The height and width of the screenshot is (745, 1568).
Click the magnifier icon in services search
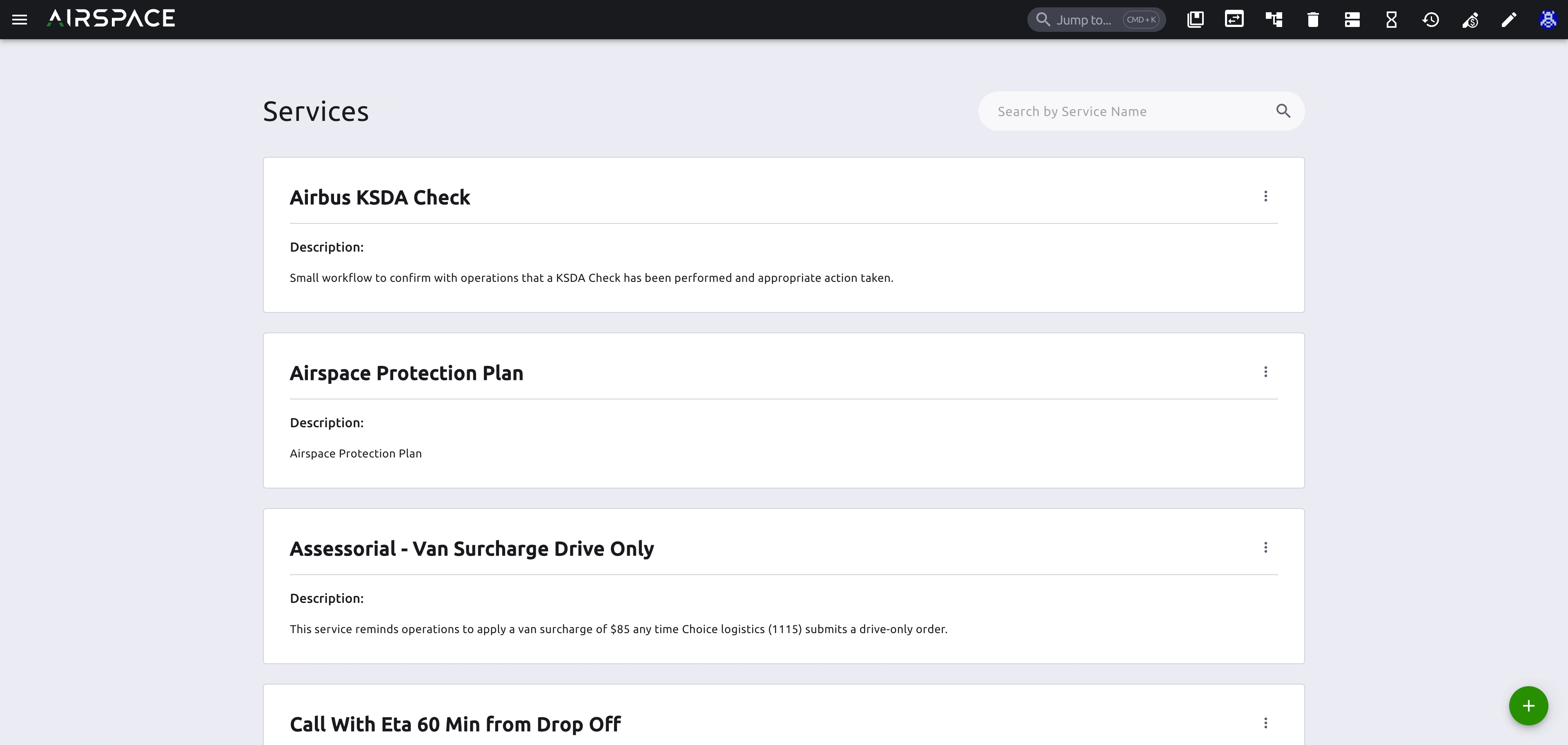1283,111
